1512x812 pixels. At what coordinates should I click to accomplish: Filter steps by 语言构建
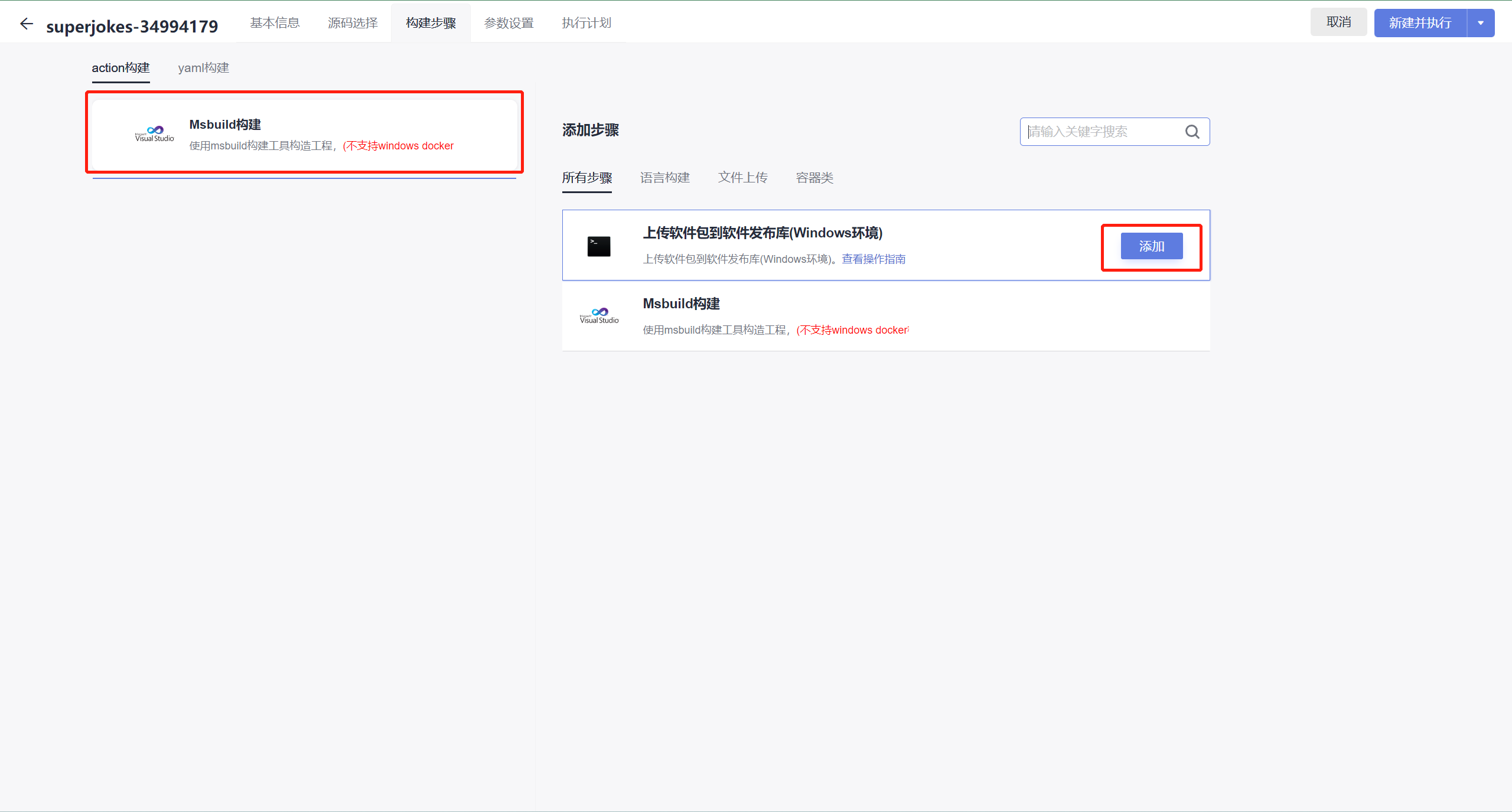coord(665,178)
